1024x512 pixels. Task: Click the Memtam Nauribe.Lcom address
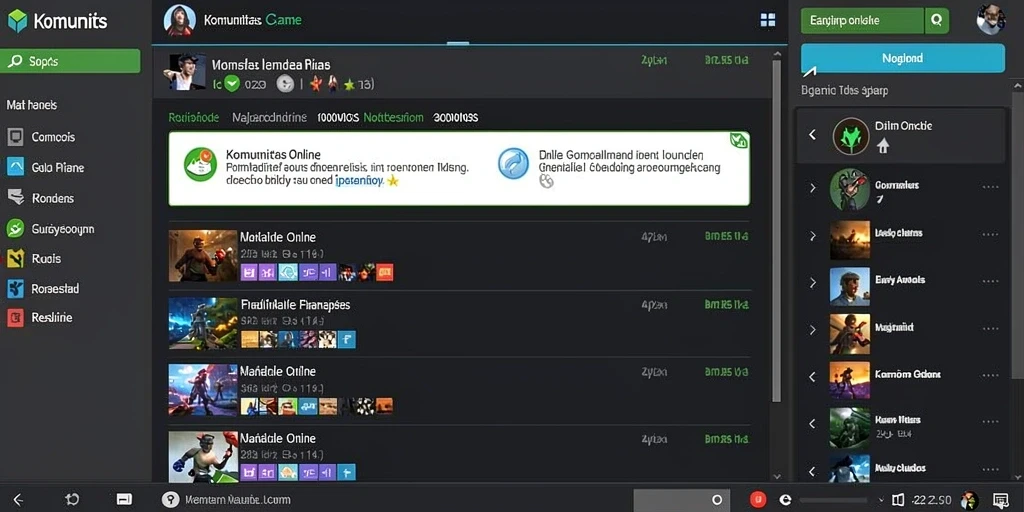pyautogui.click(x=238, y=500)
